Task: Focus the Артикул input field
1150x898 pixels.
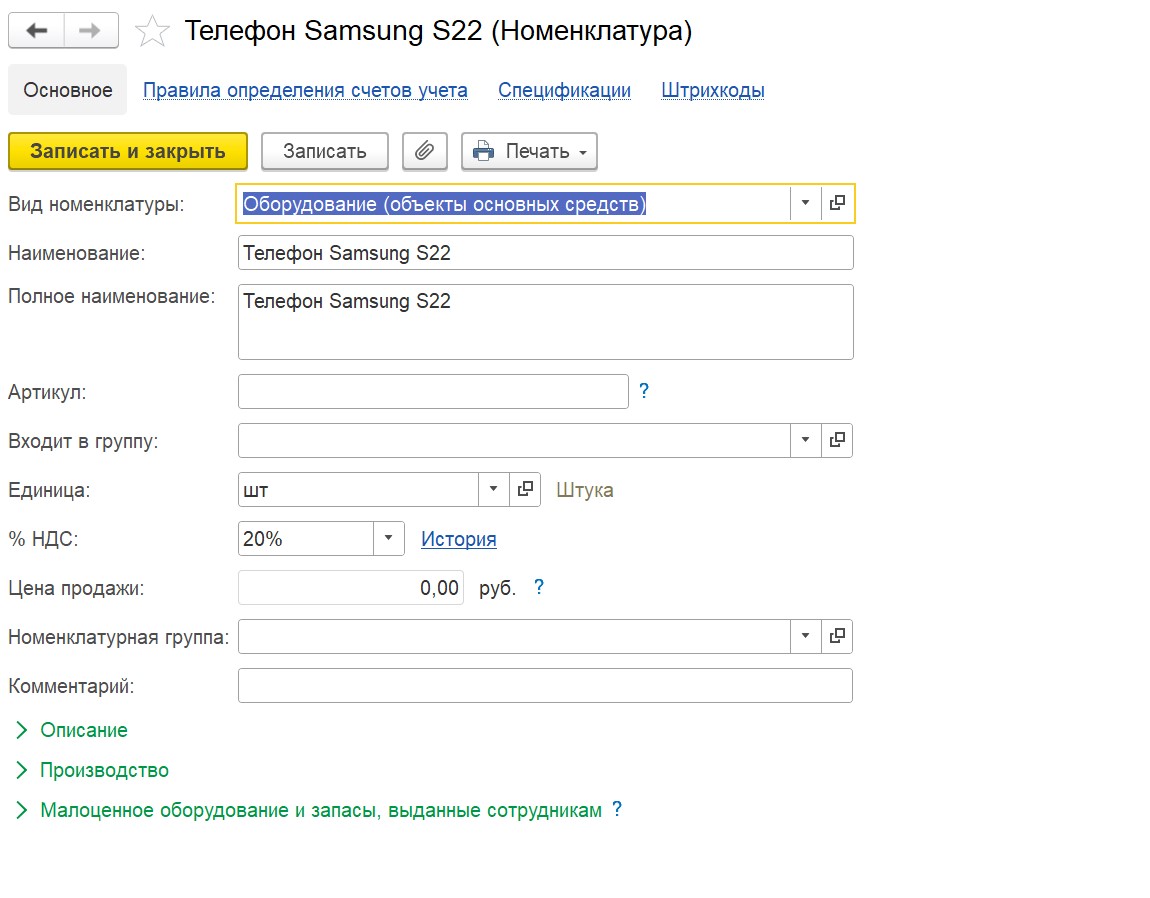Action: click(x=433, y=392)
